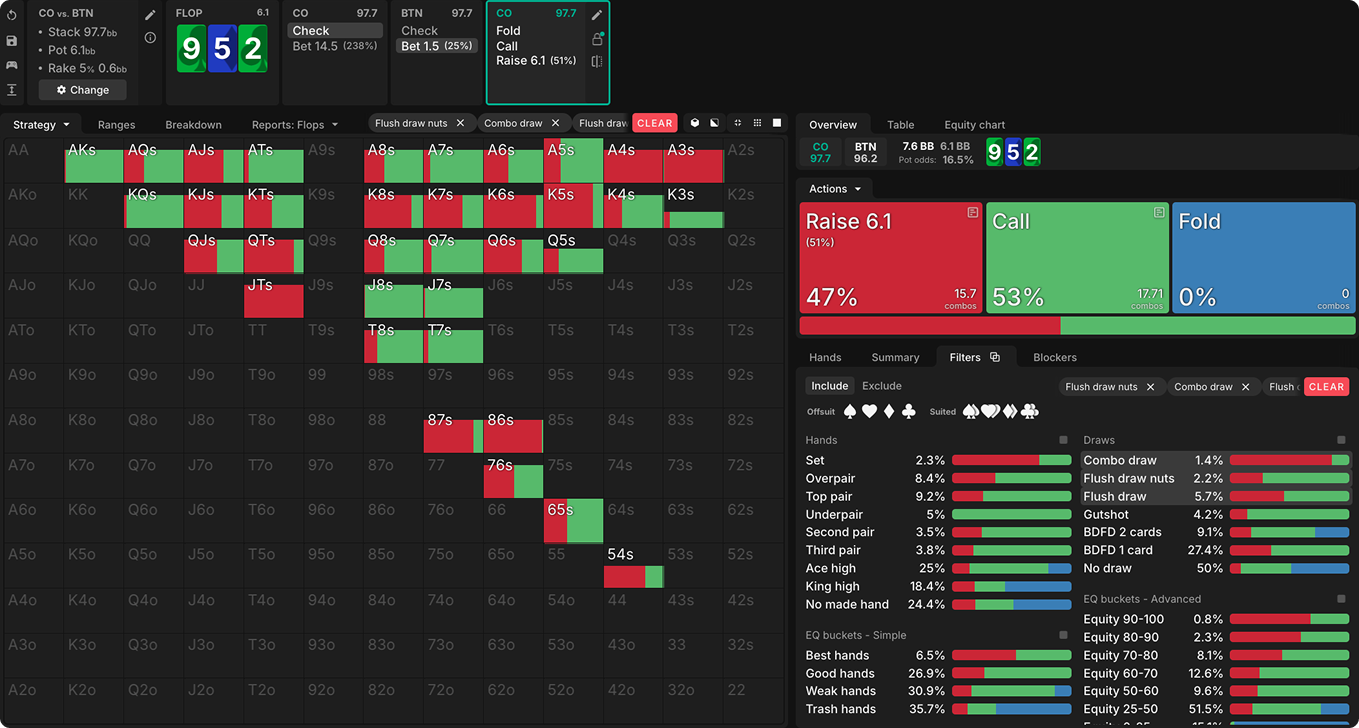Click the lock icon in active CO panel
The image size is (1359, 728).
pos(597,39)
